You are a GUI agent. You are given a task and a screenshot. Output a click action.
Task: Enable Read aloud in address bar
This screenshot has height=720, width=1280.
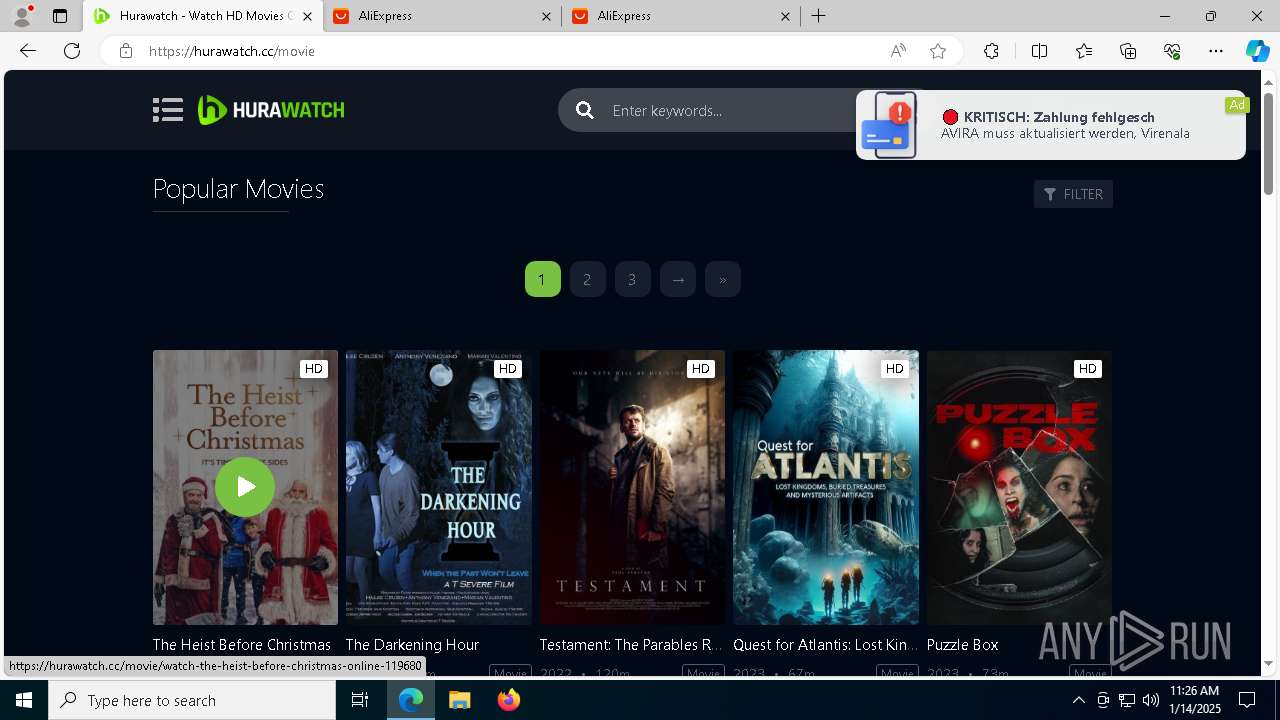tap(898, 51)
